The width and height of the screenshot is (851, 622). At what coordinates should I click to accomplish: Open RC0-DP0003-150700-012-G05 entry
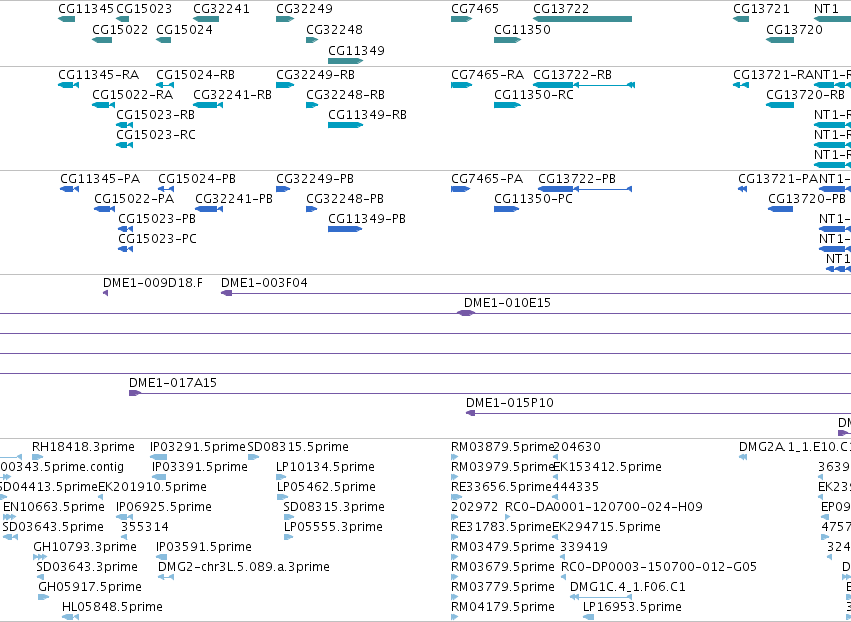point(659,568)
